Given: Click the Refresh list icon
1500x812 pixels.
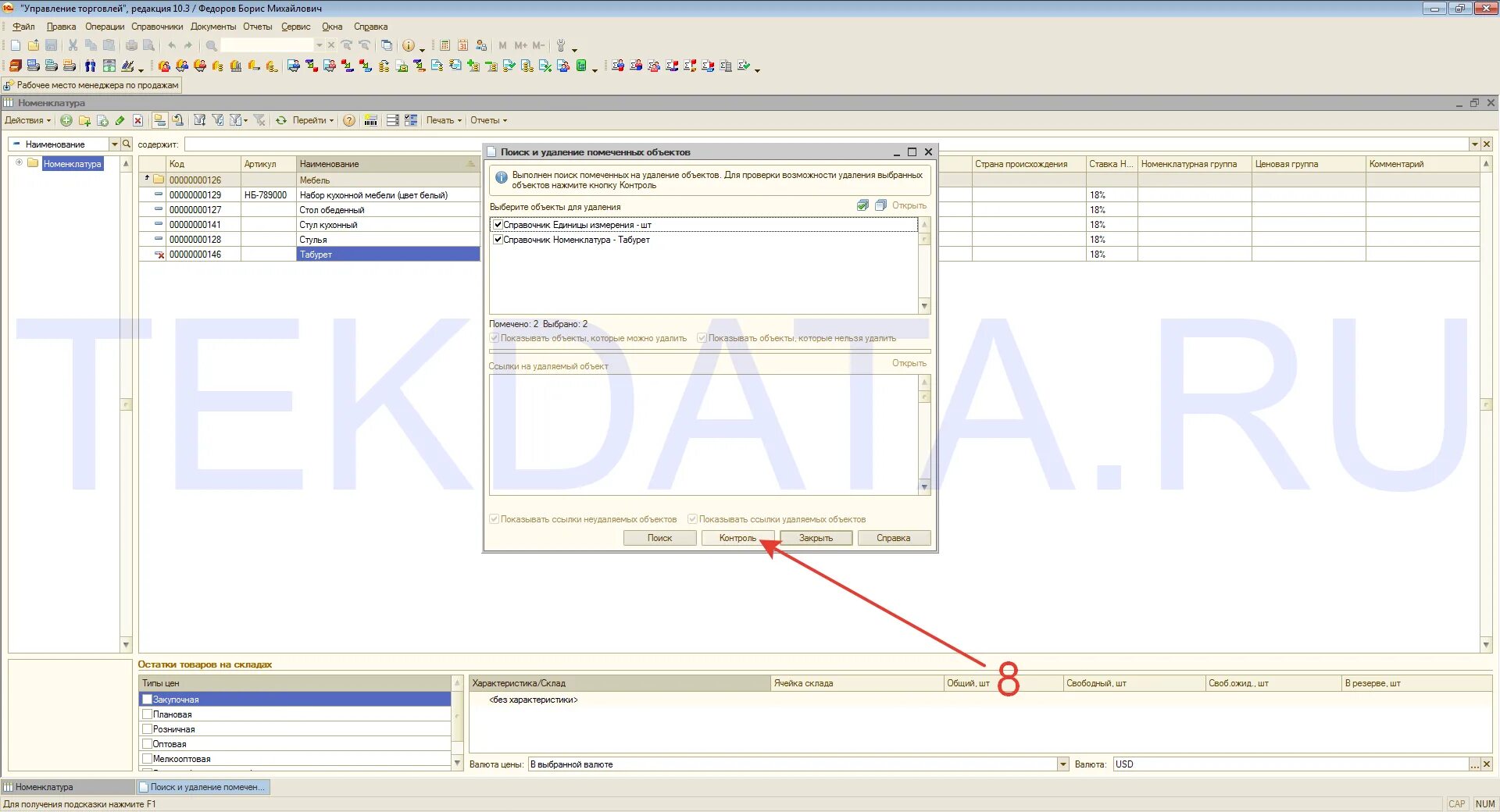Looking at the screenshot, I should tap(281, 120).
